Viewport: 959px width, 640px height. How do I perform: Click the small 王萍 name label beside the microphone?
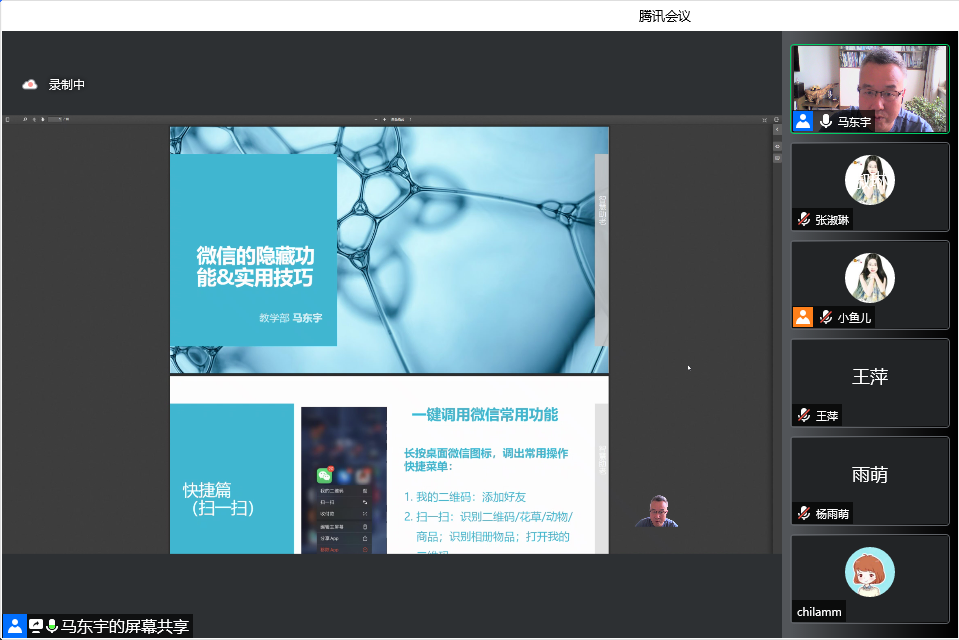(826, 416)
